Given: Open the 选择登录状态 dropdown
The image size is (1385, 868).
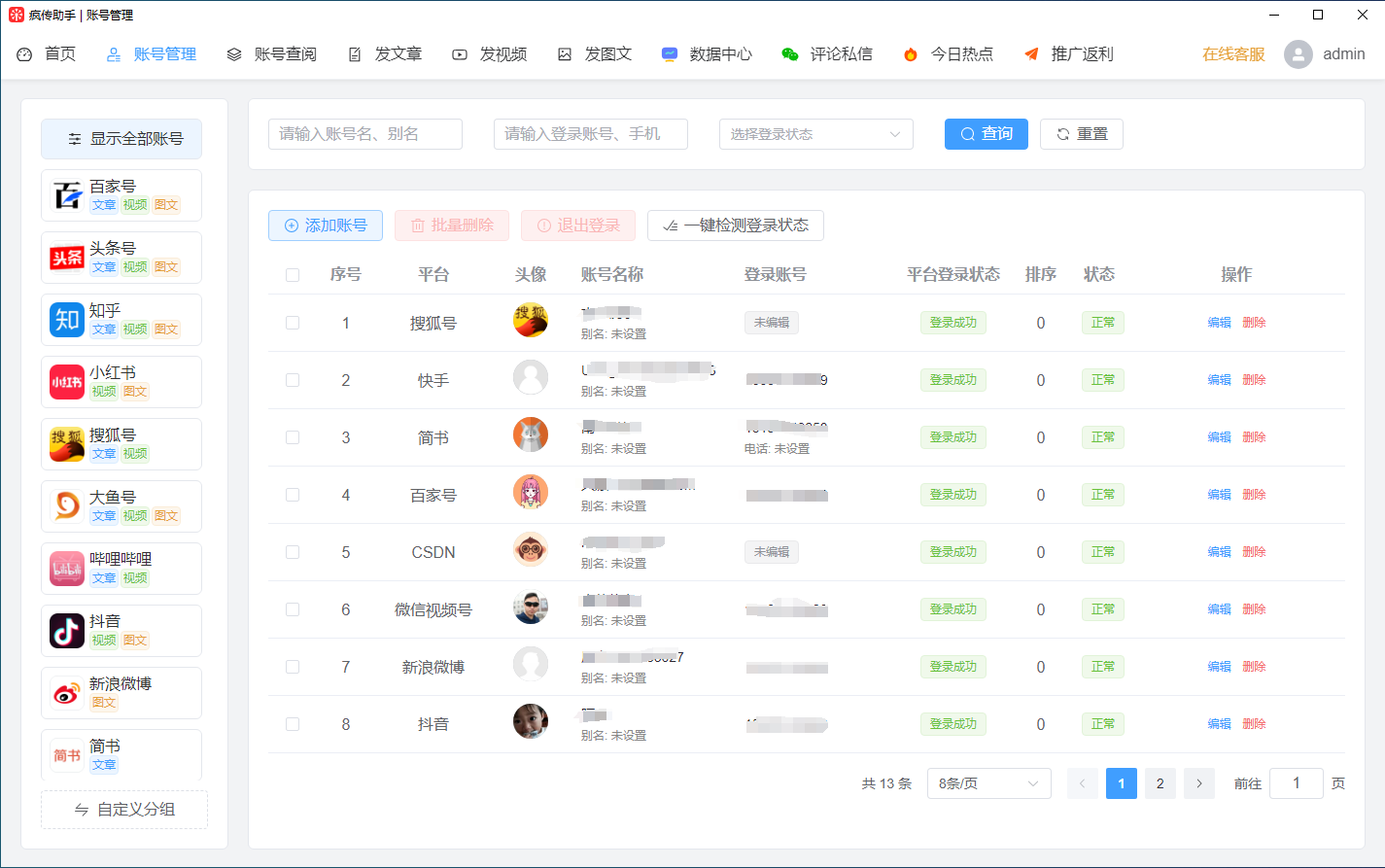Looking at the screenshot, I should coord(815,134).
